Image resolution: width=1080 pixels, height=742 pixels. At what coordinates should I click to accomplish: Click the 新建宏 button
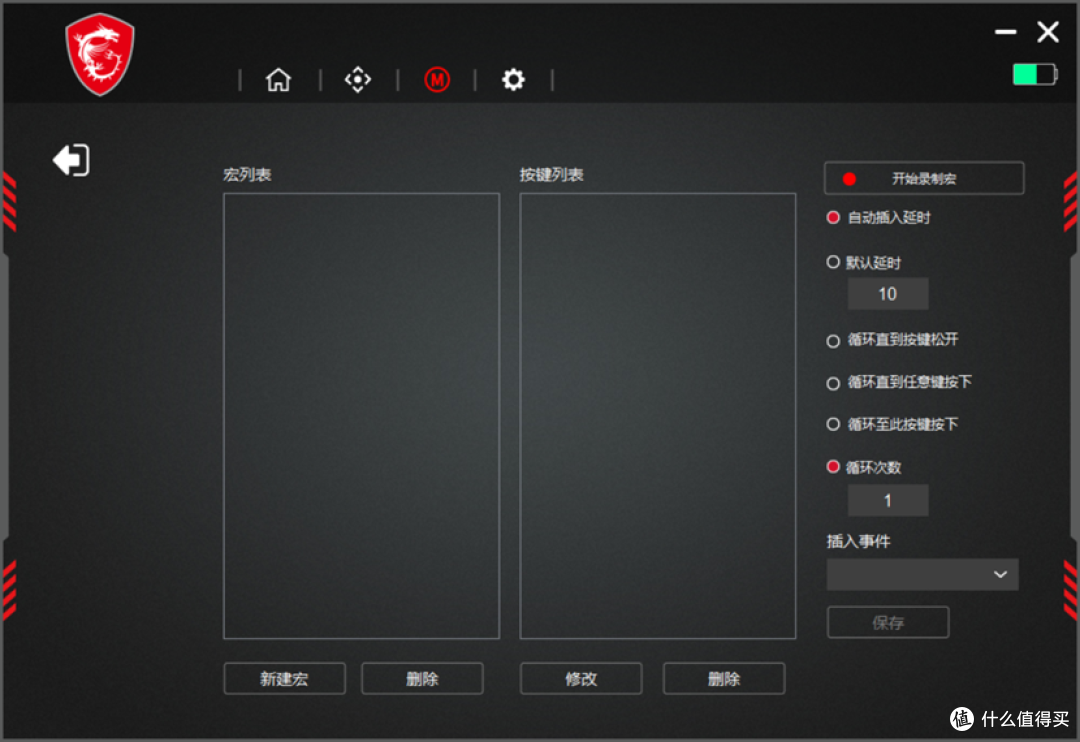[x=284, y=679]
